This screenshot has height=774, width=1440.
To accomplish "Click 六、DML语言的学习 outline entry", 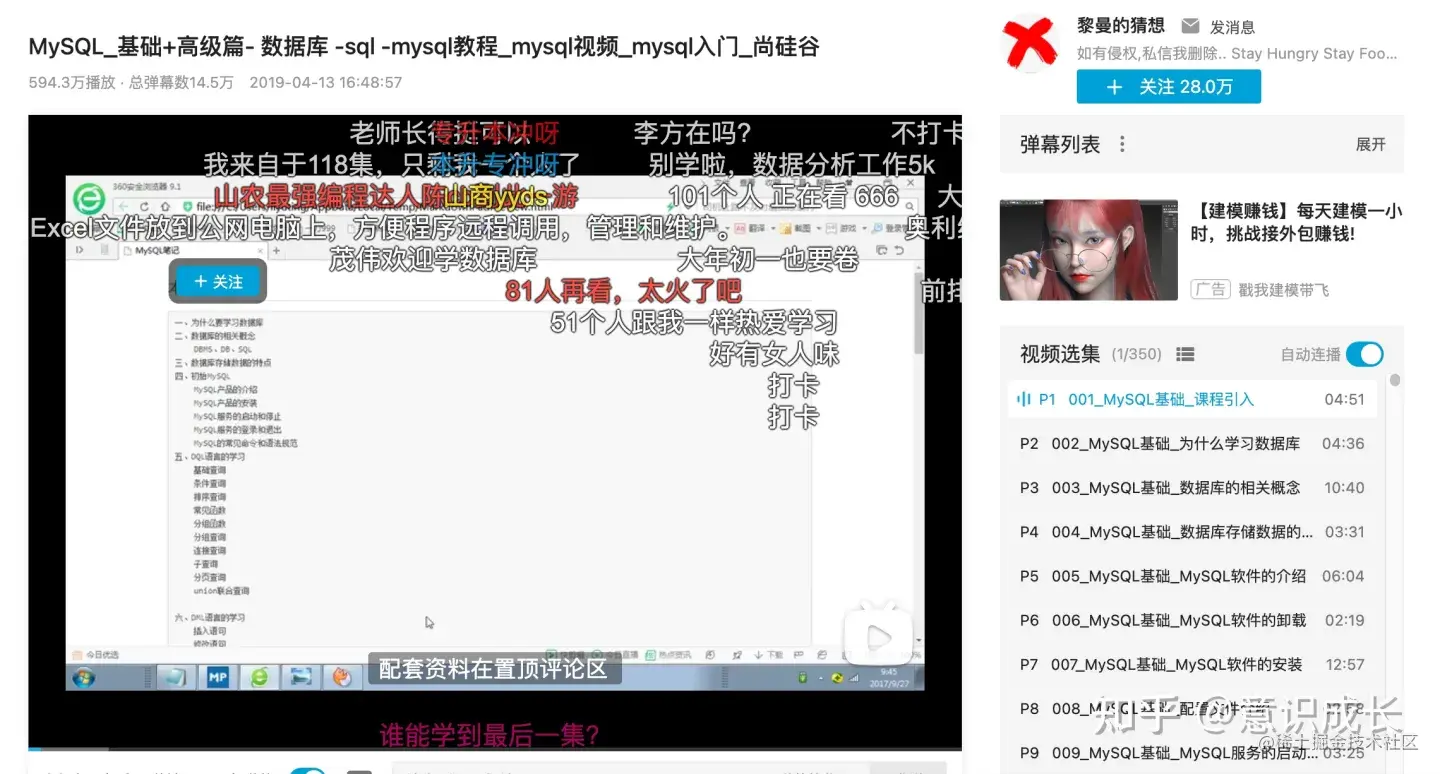I will point(210,618).
